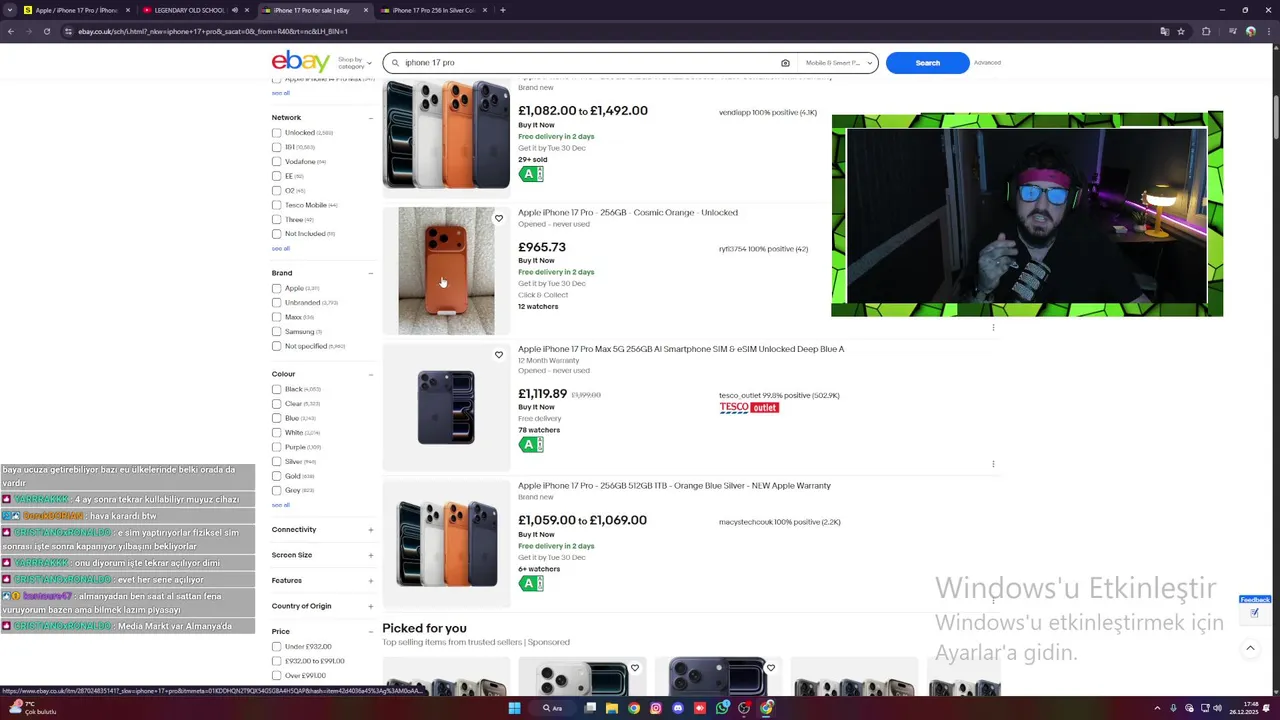Show hidden system tray icons chevron

(1158, 708)
